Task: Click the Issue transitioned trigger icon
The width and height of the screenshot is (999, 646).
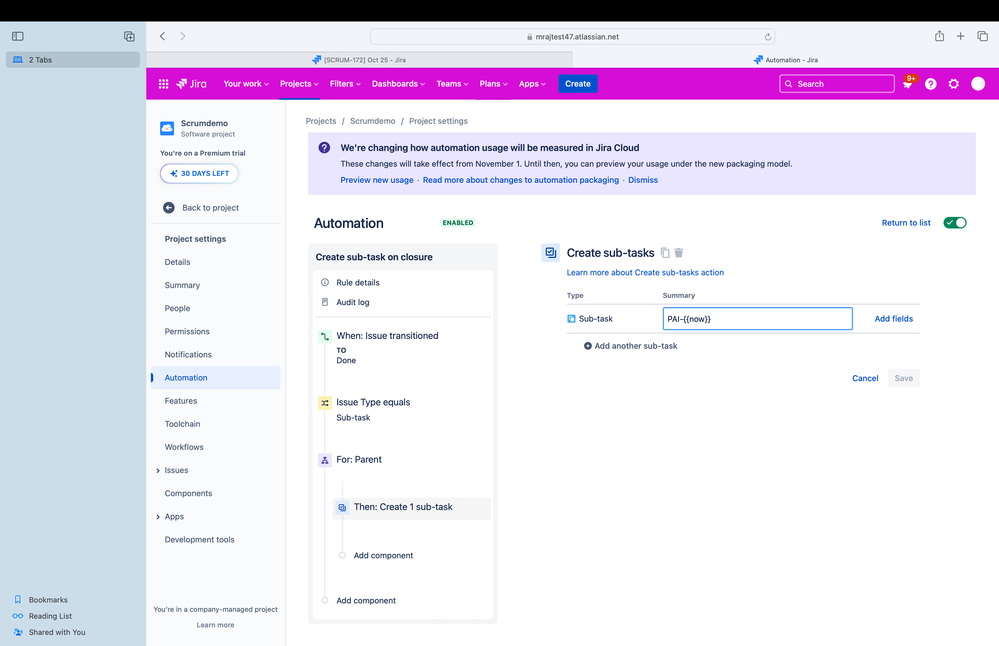Action: point(325,336)
